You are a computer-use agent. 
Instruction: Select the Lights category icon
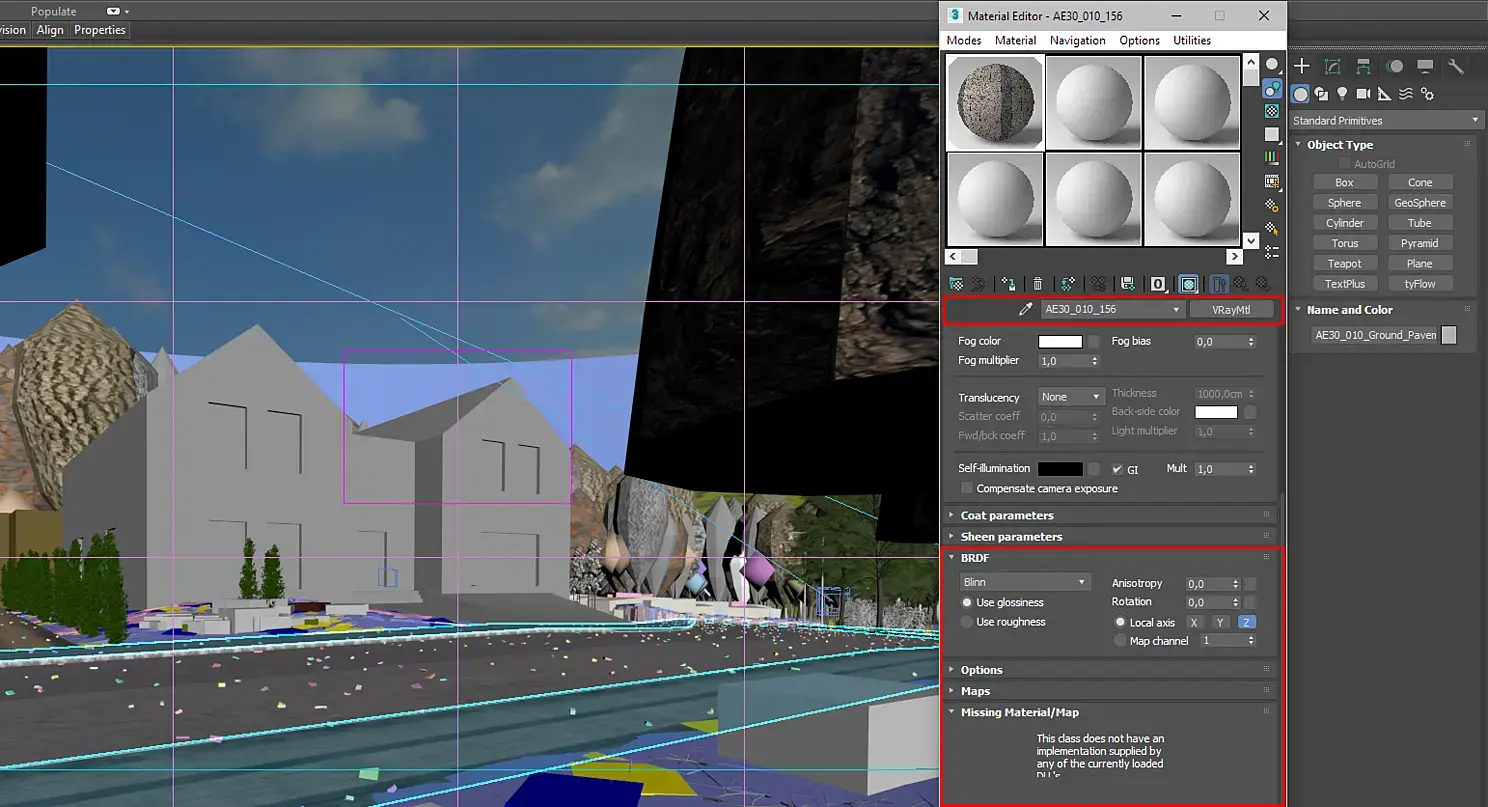coord(1342,94)
